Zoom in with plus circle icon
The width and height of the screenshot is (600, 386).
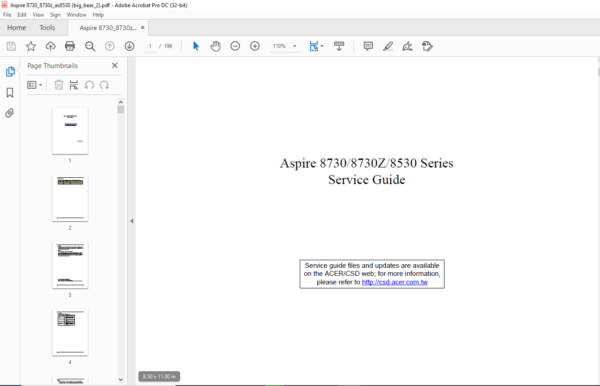click(255, 46)
